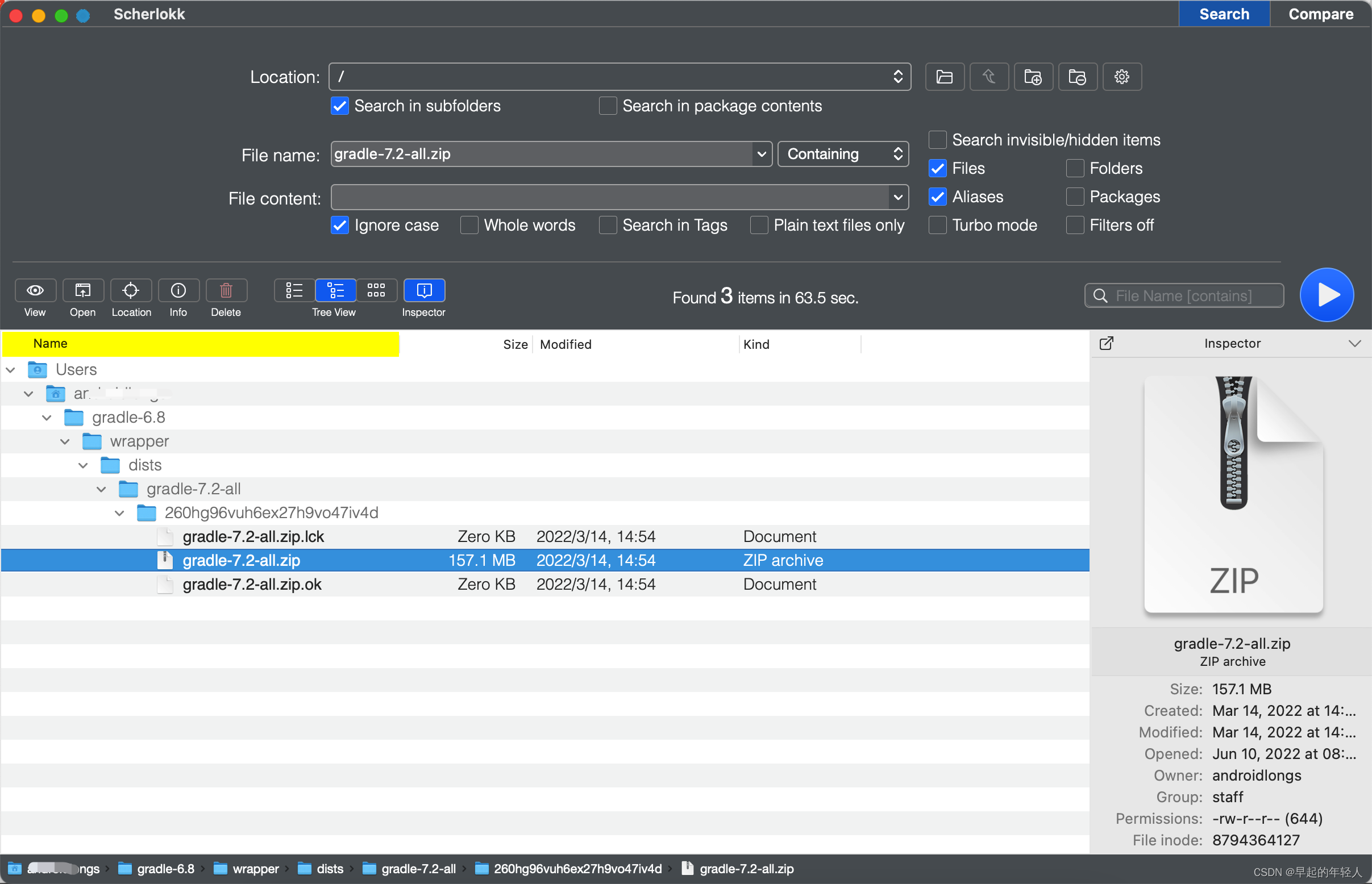Enable Search in package contents
The width and height of the screenshot is (1372, 884).
(608, 106)
